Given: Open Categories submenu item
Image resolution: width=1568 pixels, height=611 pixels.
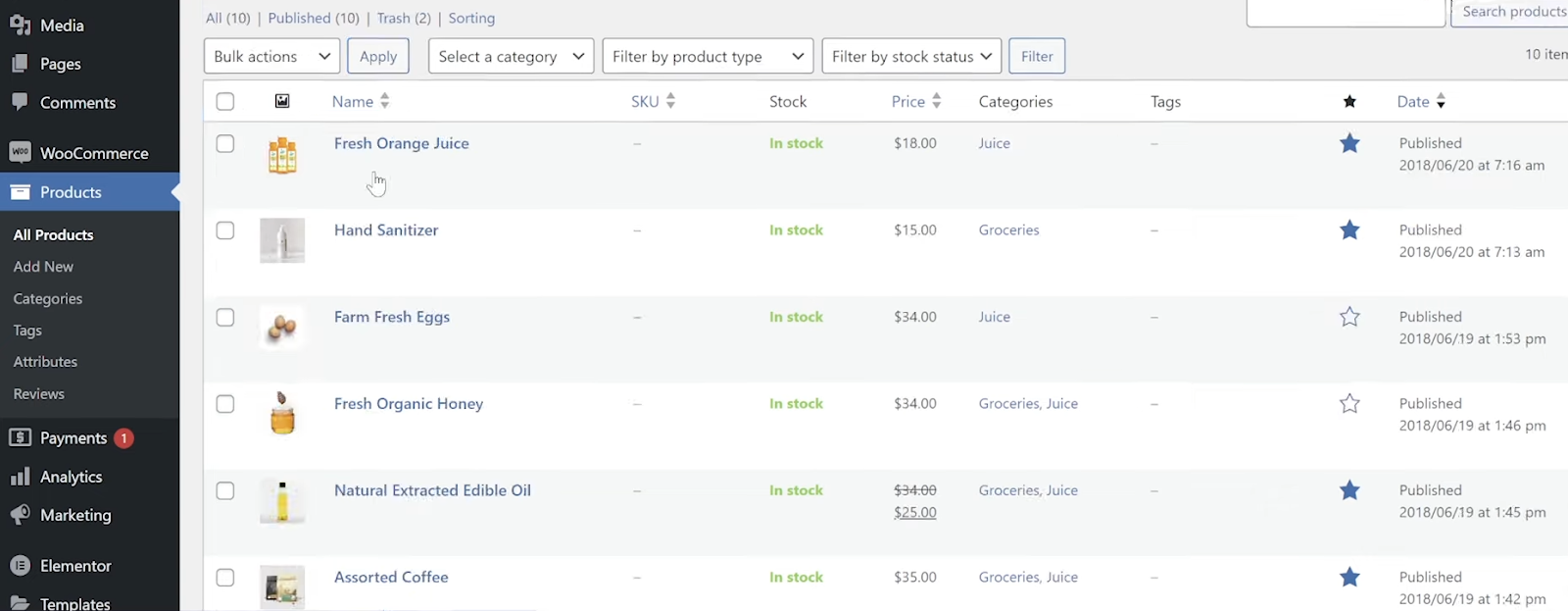Looking at the screenshot, I should [47, 298].
